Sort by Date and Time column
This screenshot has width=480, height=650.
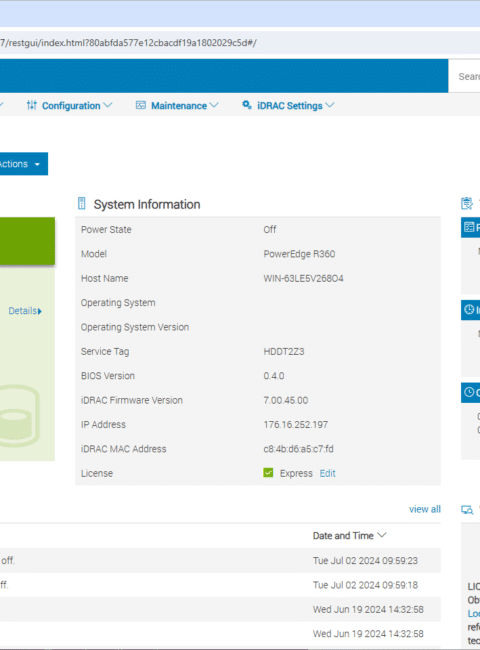point(349,536)
